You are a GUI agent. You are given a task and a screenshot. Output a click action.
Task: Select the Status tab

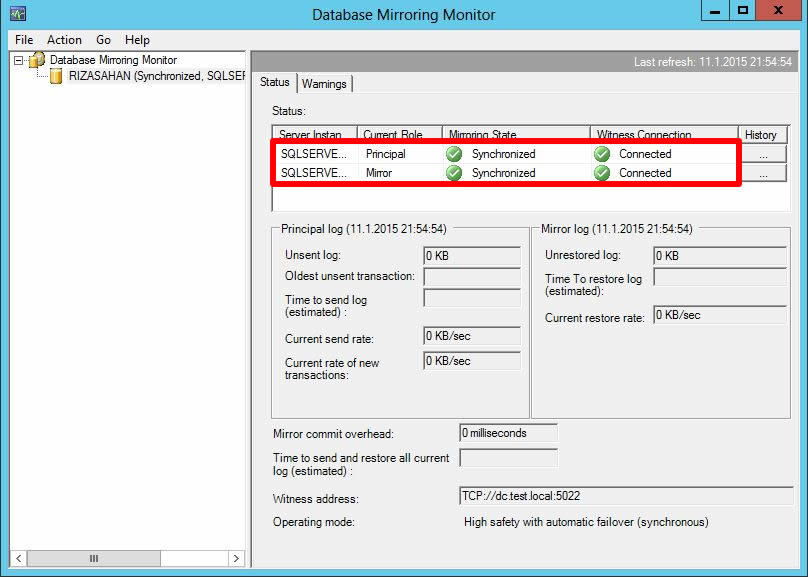click(x=275, y=83)
